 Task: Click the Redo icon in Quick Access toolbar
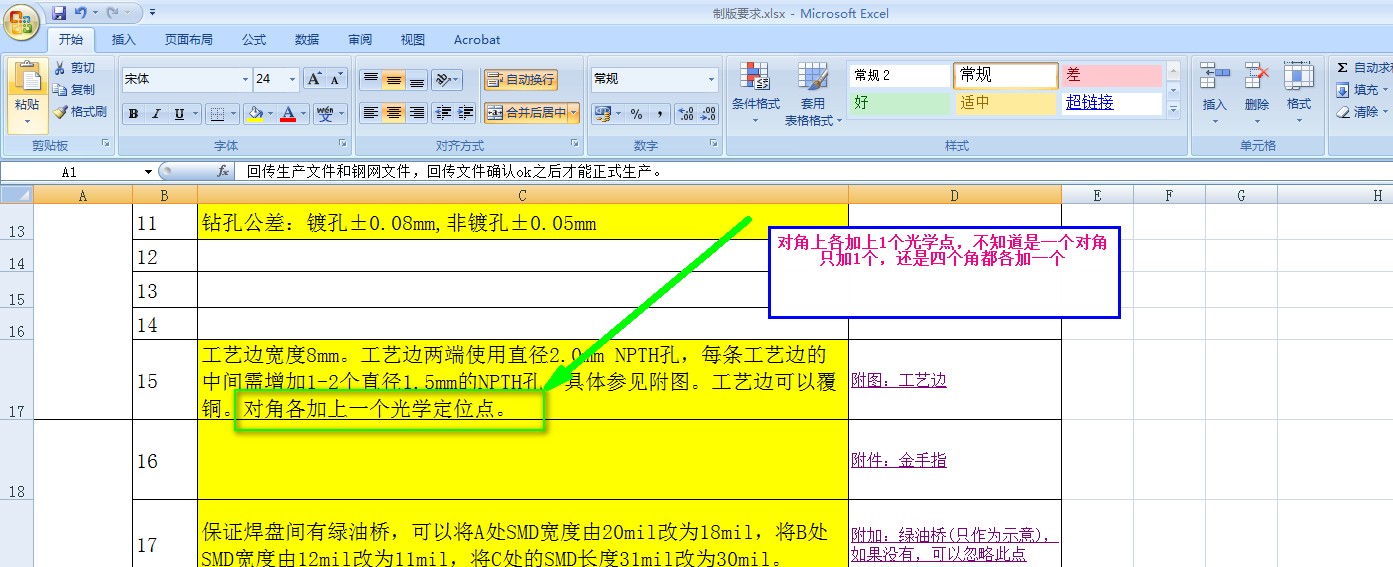(113, 13)
